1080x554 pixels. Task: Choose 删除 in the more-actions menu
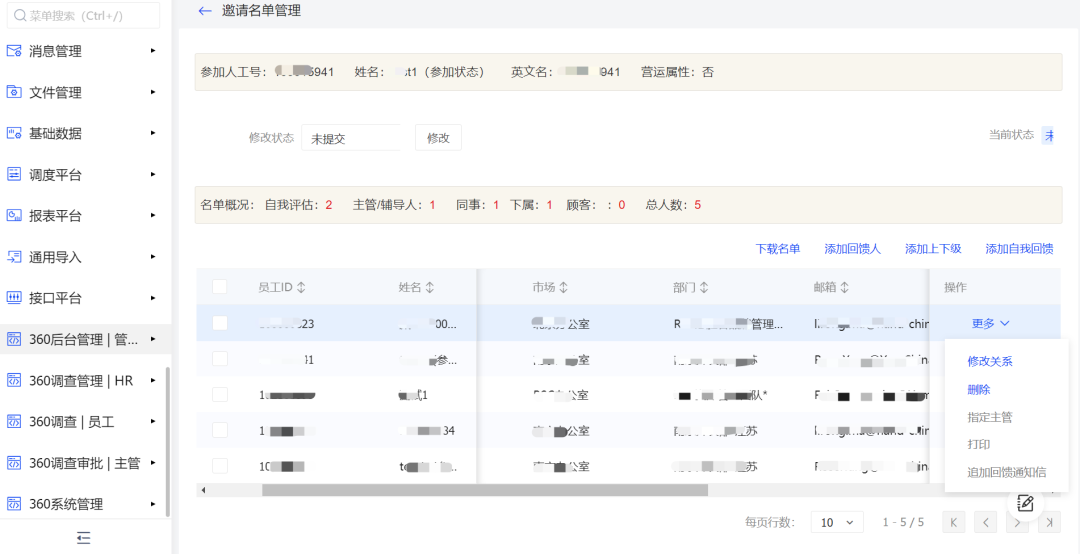point(978,389)
